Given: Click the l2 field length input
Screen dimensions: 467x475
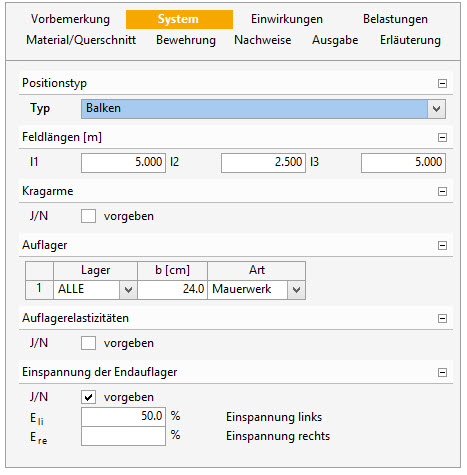Looking at the screenshot, I should point(263,163).
